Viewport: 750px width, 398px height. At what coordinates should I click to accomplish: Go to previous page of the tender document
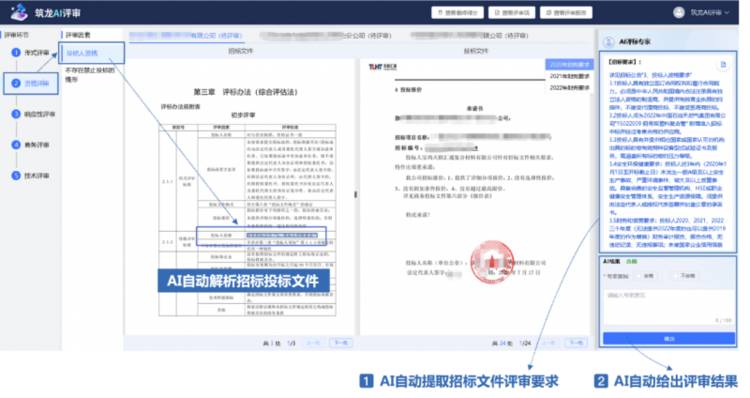[x=313, y=343]
